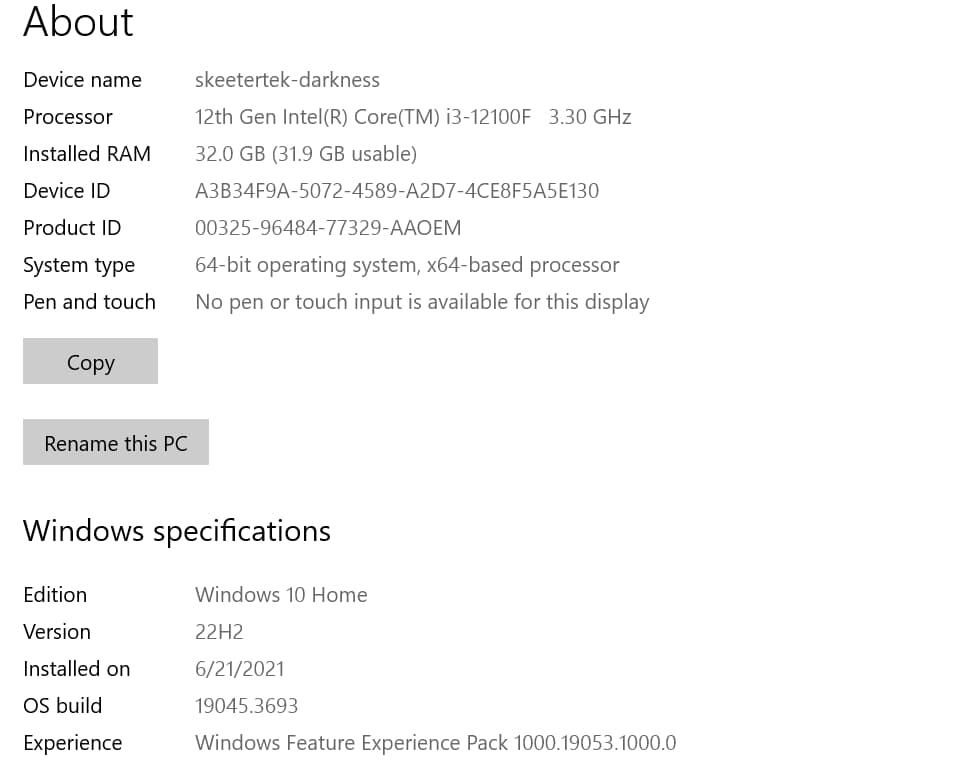The width and height of the screenshot is (957, 770).
Task: Click the System type value 64-bit operating system
Action: tap(407, 265)
